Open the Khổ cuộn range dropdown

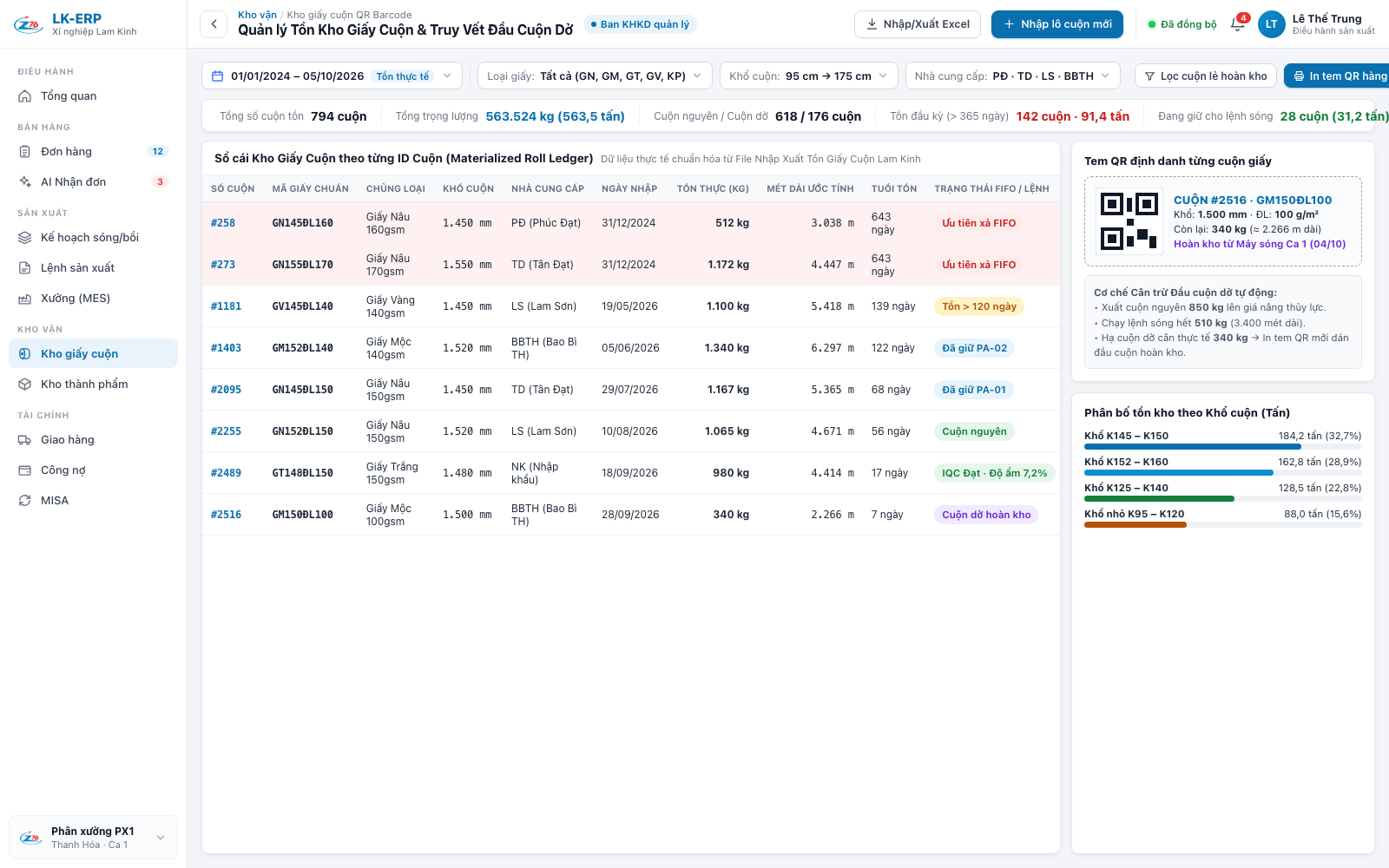(808, 76)
